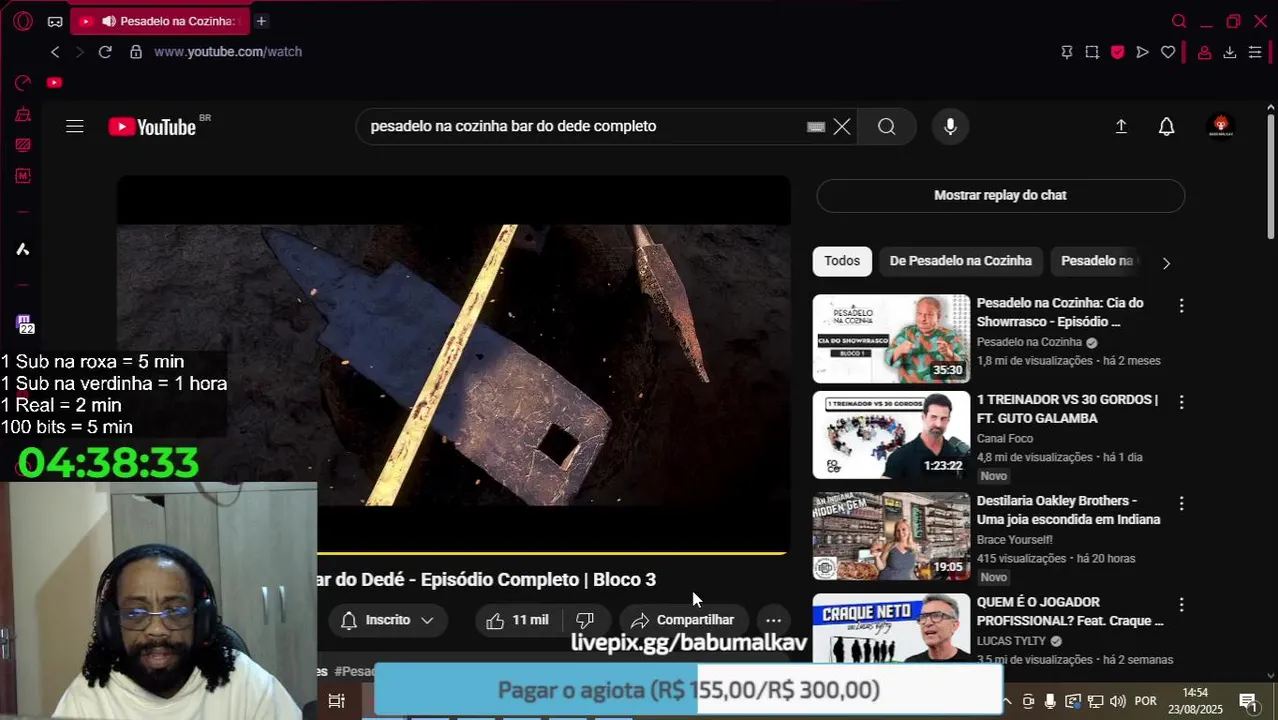The width and height of the screenshot is (1278, 720).
Task: Add page to bookmarks heart icon
Action: tap(1168, 52)
